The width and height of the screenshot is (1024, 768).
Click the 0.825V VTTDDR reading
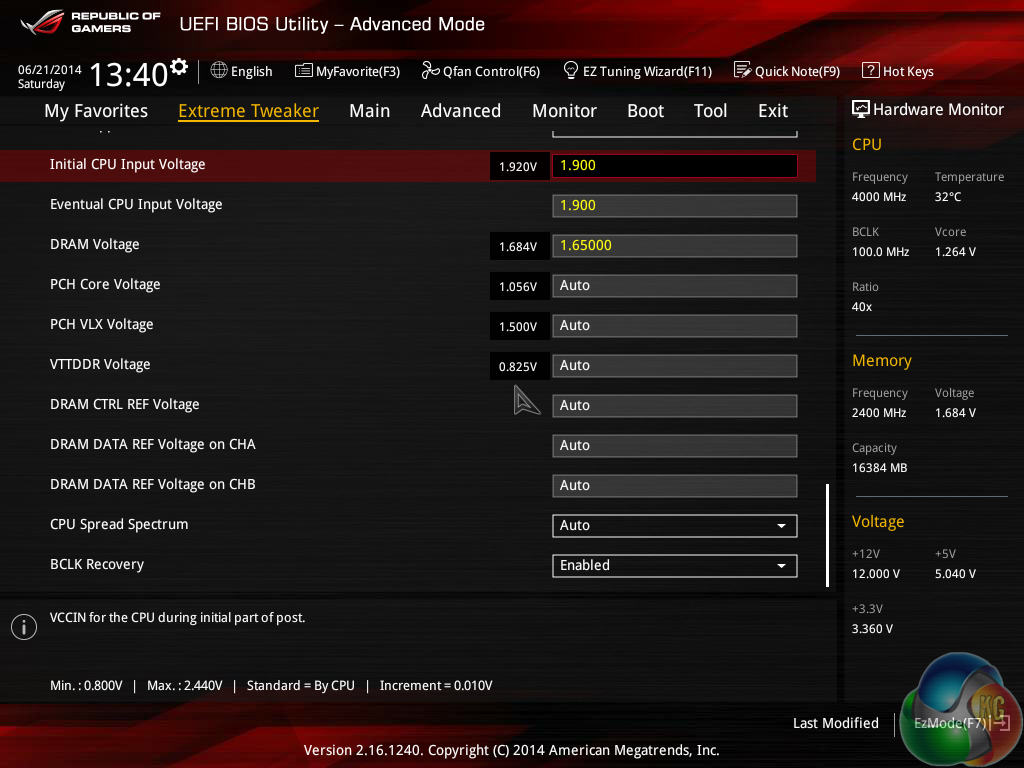click(x=518, y=366)
